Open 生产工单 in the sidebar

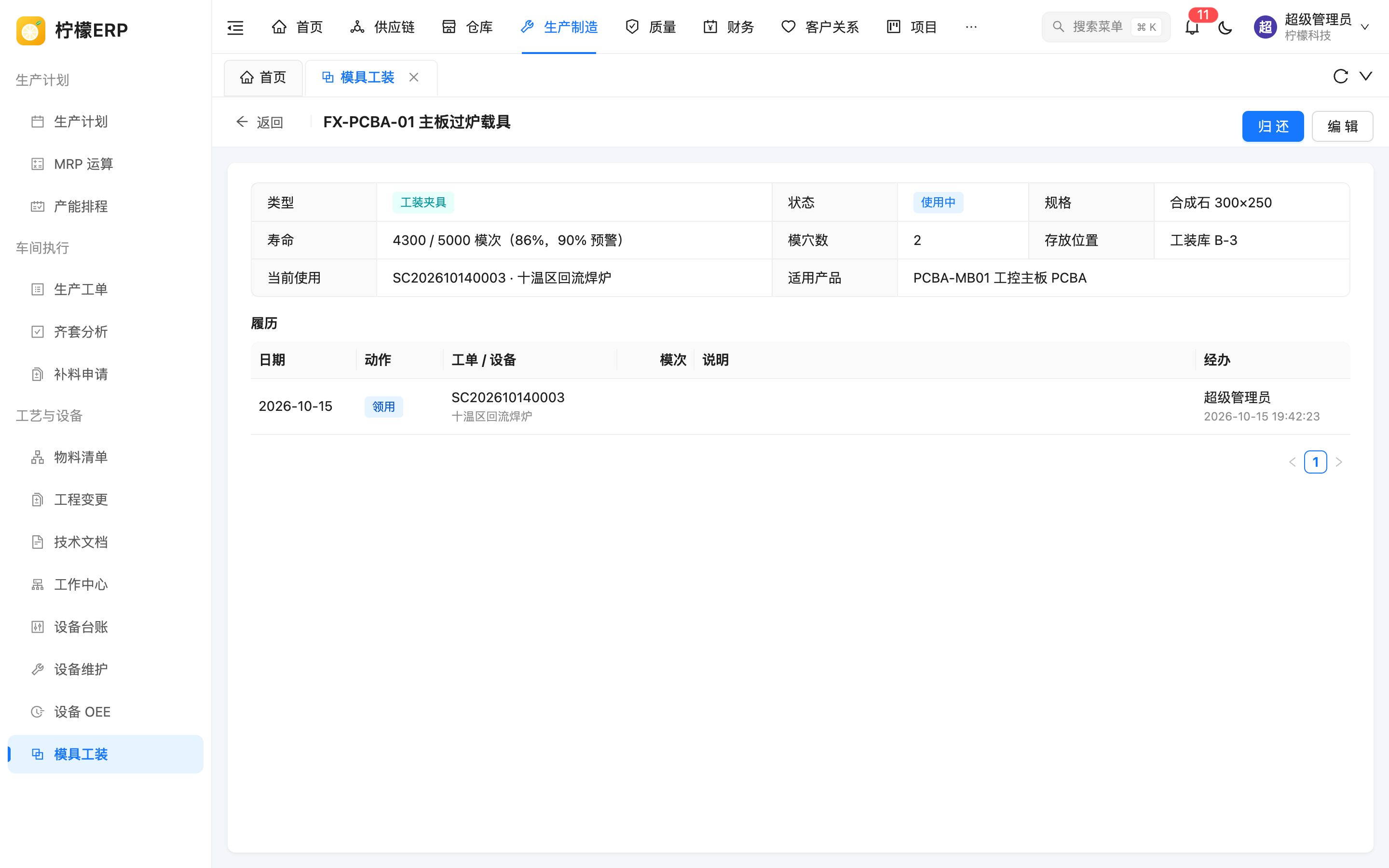click(x=106, y=289)
